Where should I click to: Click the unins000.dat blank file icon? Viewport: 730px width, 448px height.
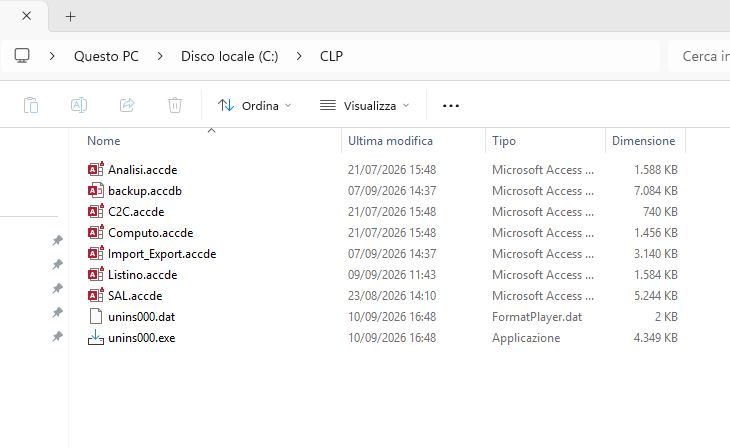(x=95, y=317)
